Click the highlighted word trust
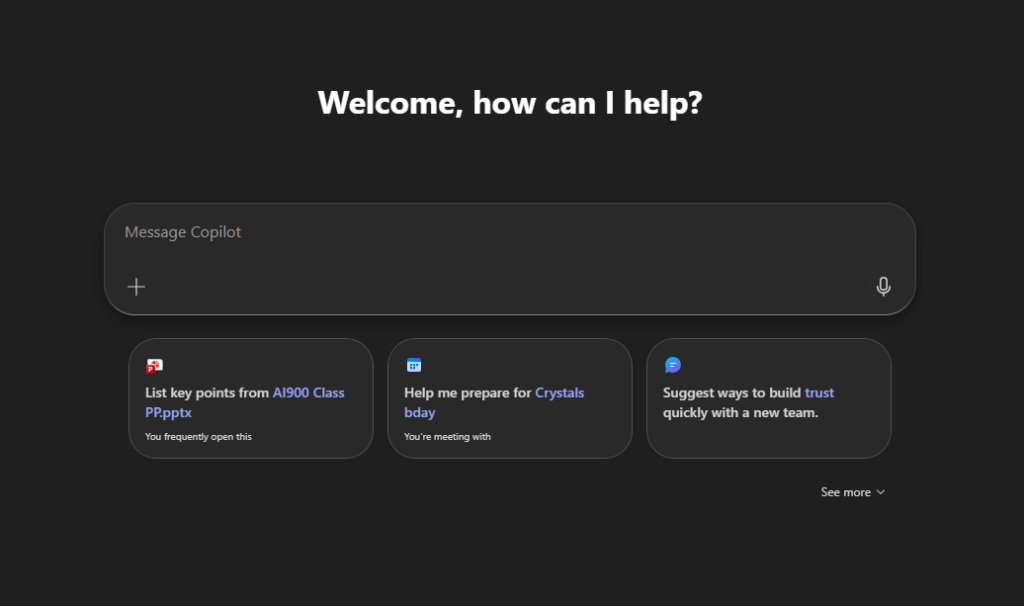 pyautogui.click(x=819, y=393)
